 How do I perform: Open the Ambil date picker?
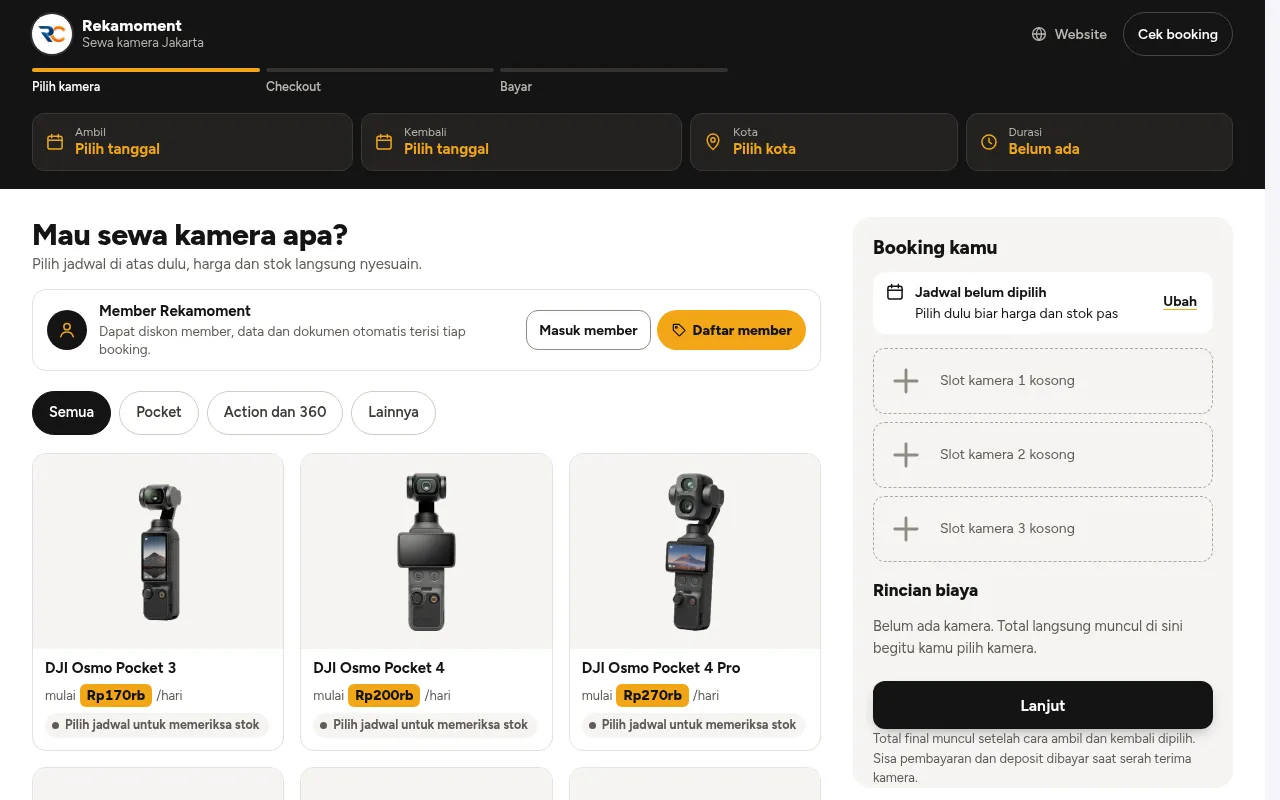point(192,142)
